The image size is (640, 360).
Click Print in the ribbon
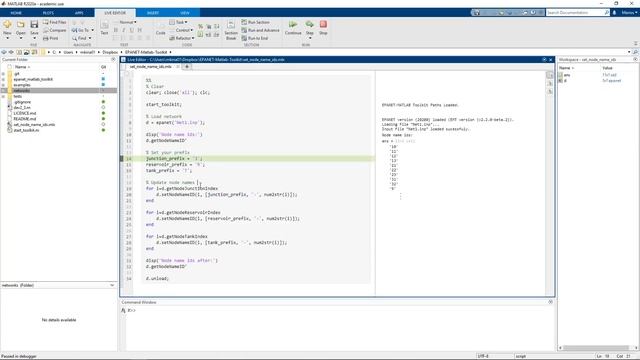click(51, 38)
